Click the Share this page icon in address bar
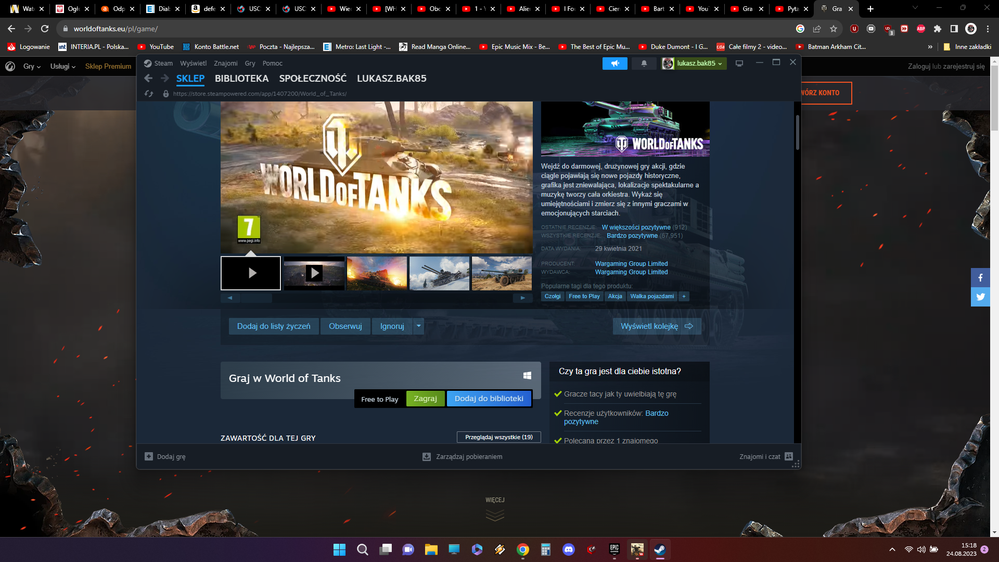This screenshot has height=562, width=999. [817, 29]
